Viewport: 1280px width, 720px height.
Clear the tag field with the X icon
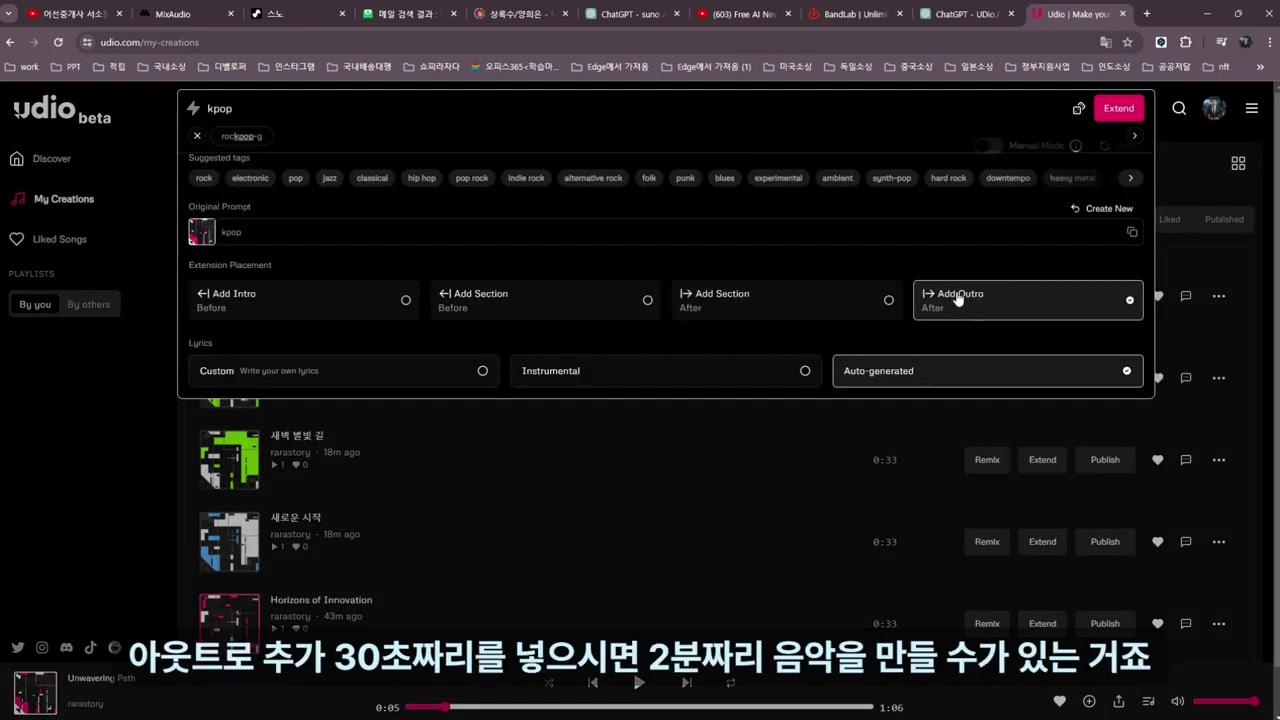point(197,136)
